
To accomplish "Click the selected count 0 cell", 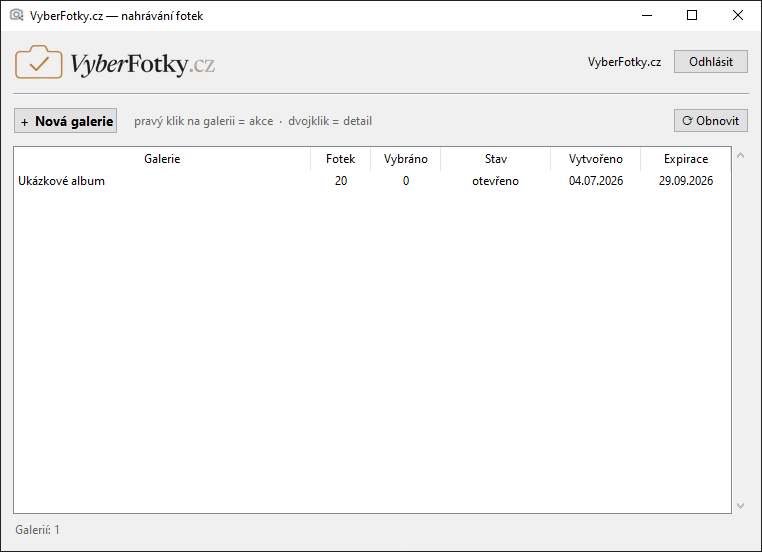I will point(406,181).
